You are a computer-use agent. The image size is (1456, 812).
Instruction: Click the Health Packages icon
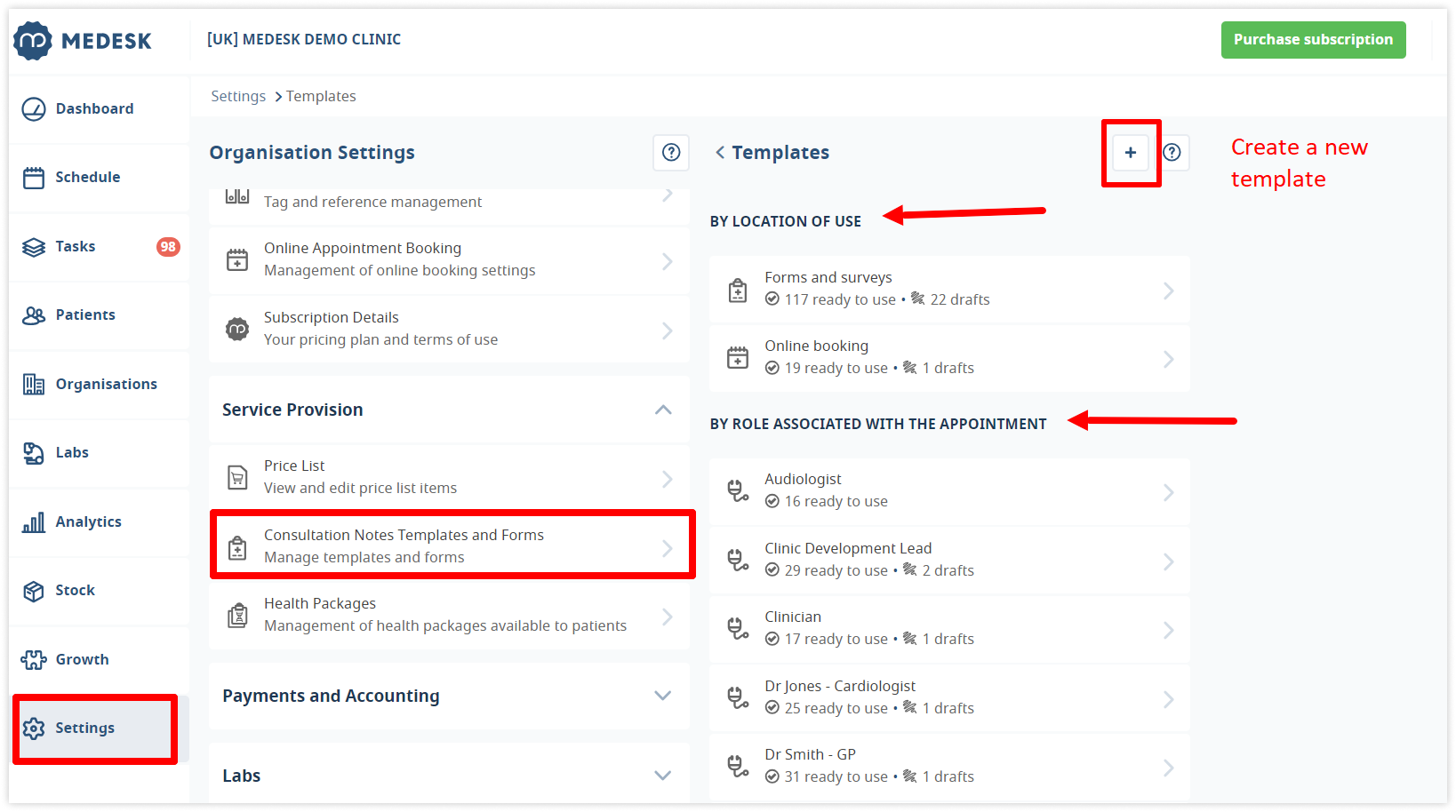click(237, 616)
